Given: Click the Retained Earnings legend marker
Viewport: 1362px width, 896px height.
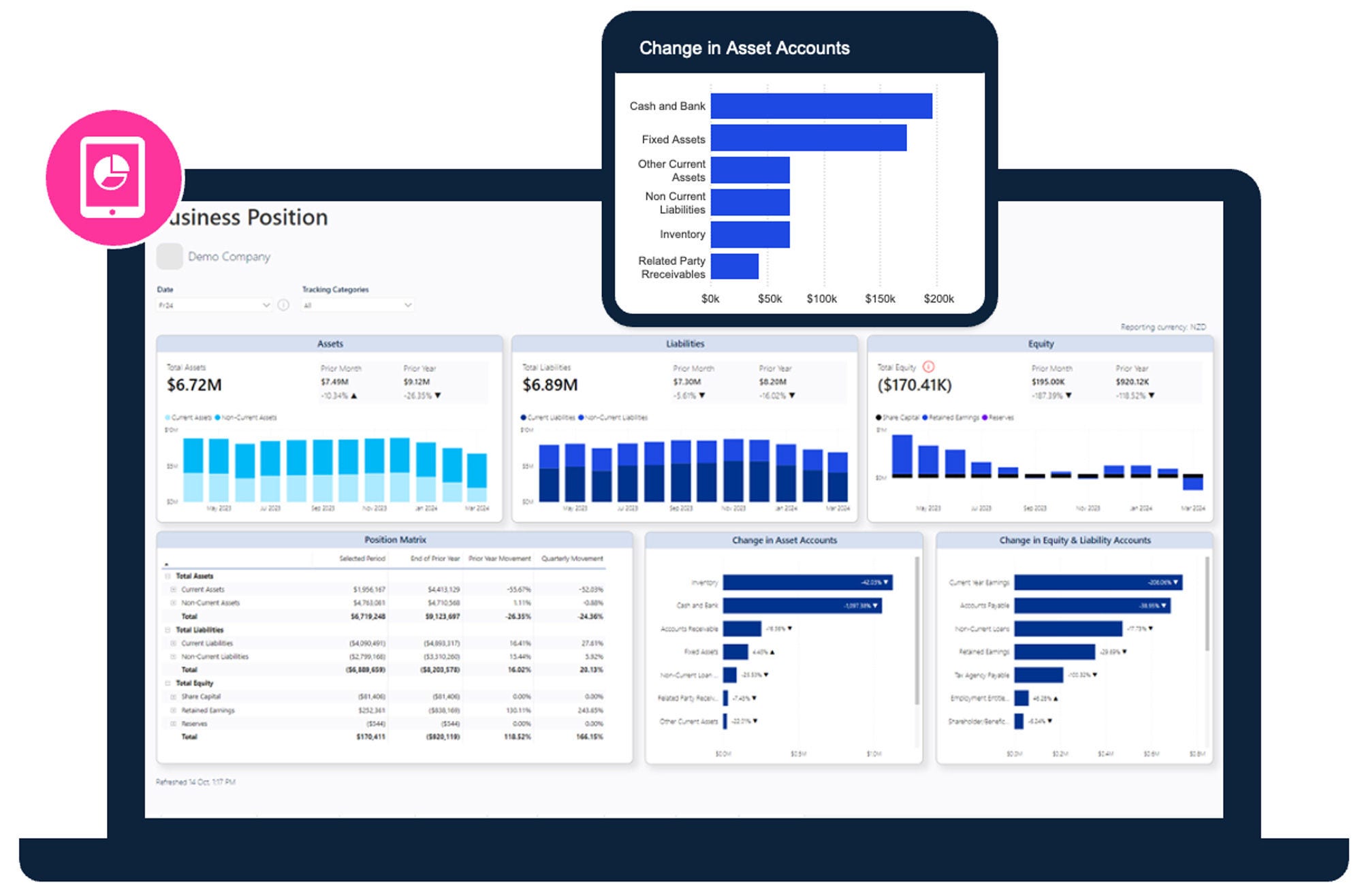Looking at the screenshot, I should point(925,417).
